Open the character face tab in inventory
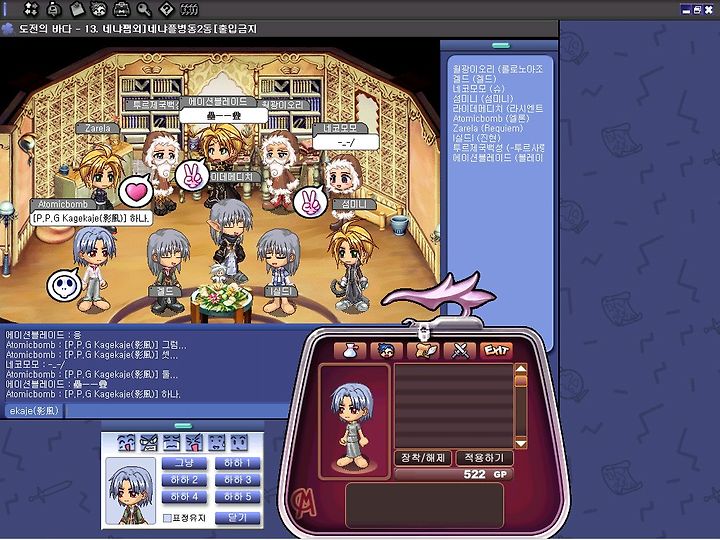Image resolution: width=720 pixels, height=540 pixels. coord(387,351)
